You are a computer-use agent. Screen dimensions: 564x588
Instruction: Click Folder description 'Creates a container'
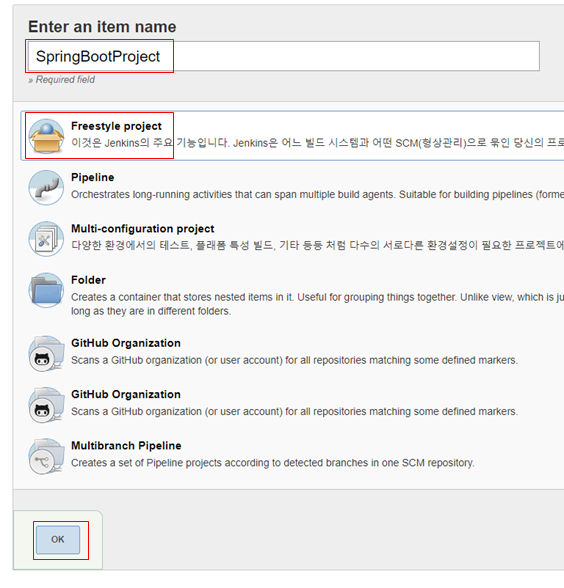tap(317, 304)
